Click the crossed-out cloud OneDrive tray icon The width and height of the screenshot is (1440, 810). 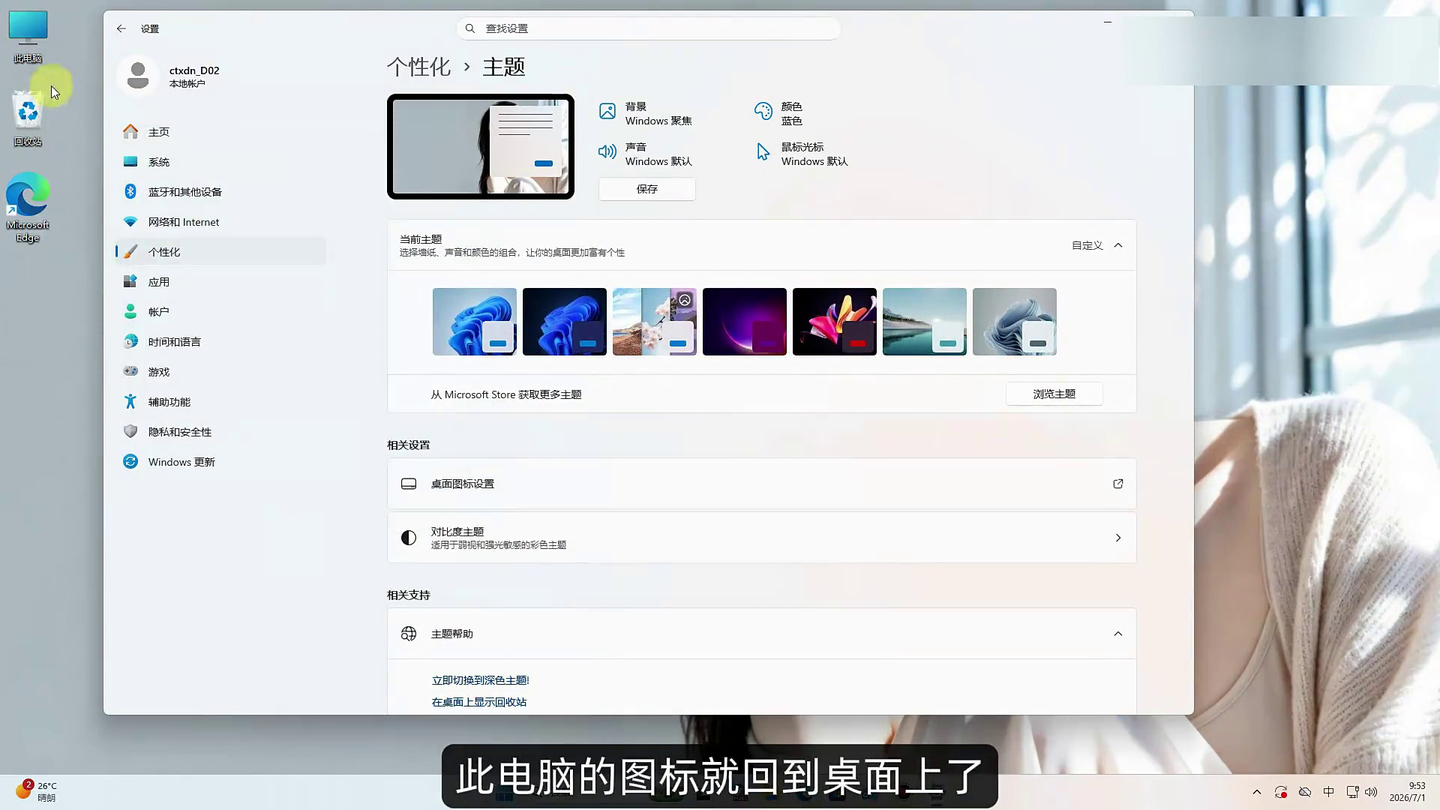pos(1305,792)
